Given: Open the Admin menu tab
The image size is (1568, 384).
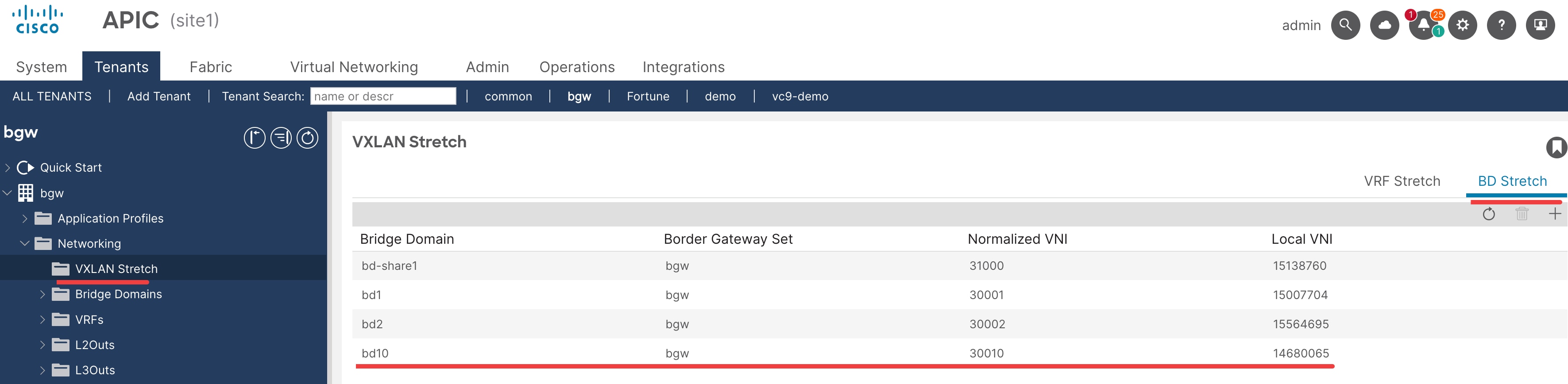Looking at the screenshot, I should (487, 66).
